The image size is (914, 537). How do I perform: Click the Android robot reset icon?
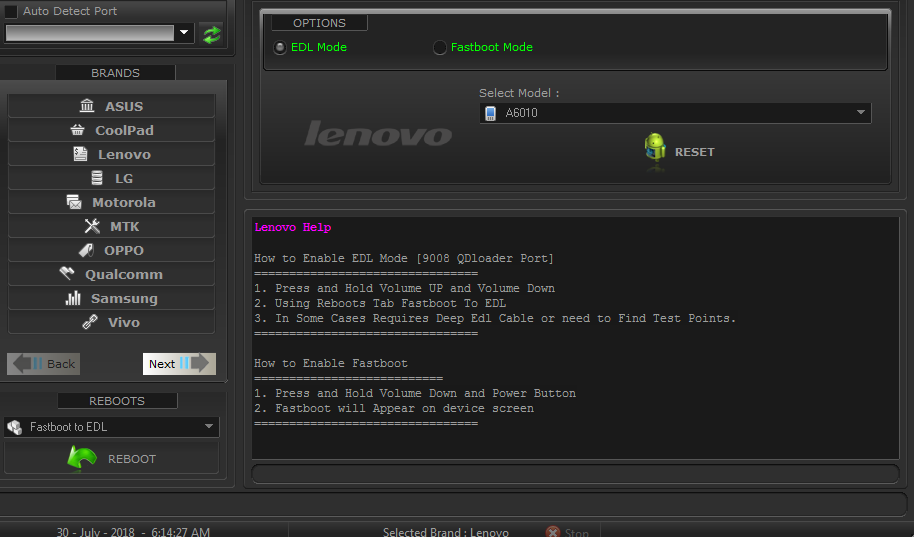coord(655,148)
